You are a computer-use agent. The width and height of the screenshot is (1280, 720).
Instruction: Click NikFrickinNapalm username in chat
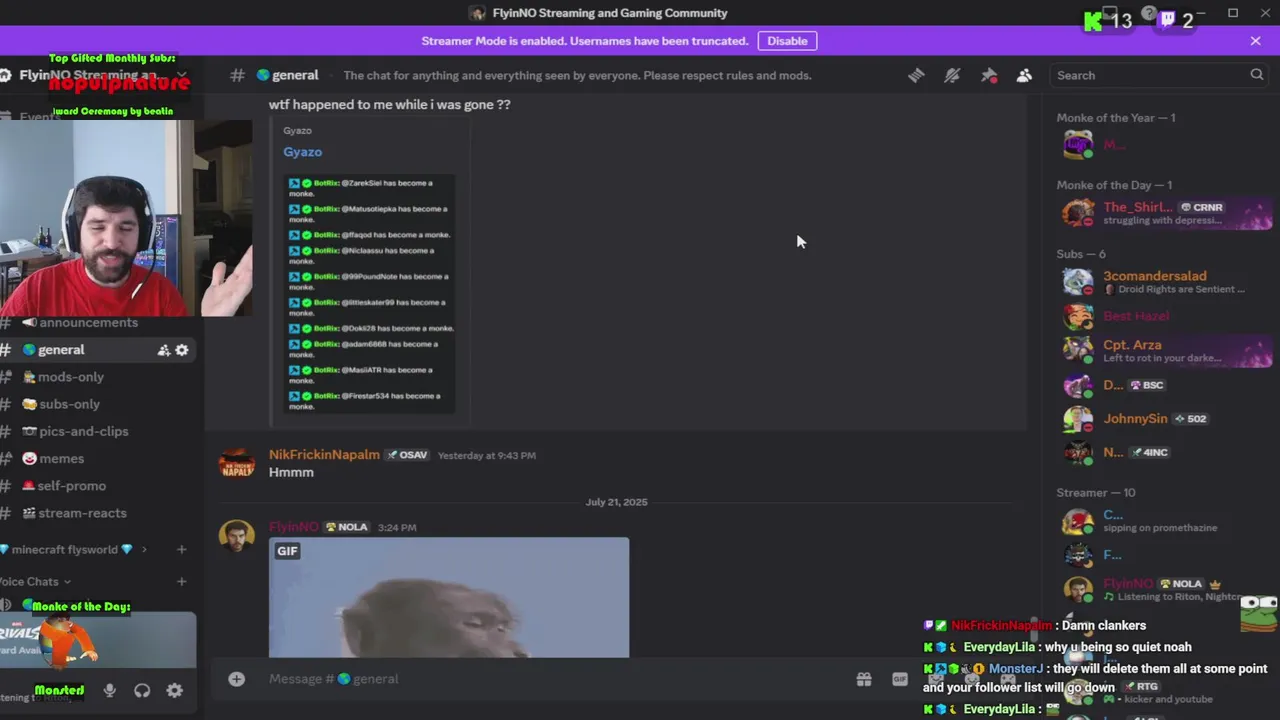click(324, 455)
